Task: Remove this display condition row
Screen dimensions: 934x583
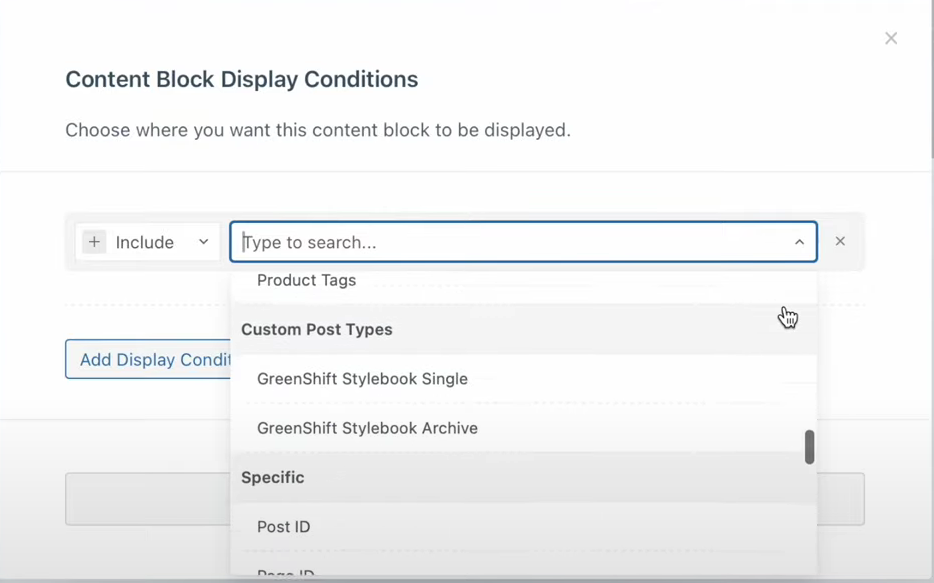Action: click(x=840, y=241)
